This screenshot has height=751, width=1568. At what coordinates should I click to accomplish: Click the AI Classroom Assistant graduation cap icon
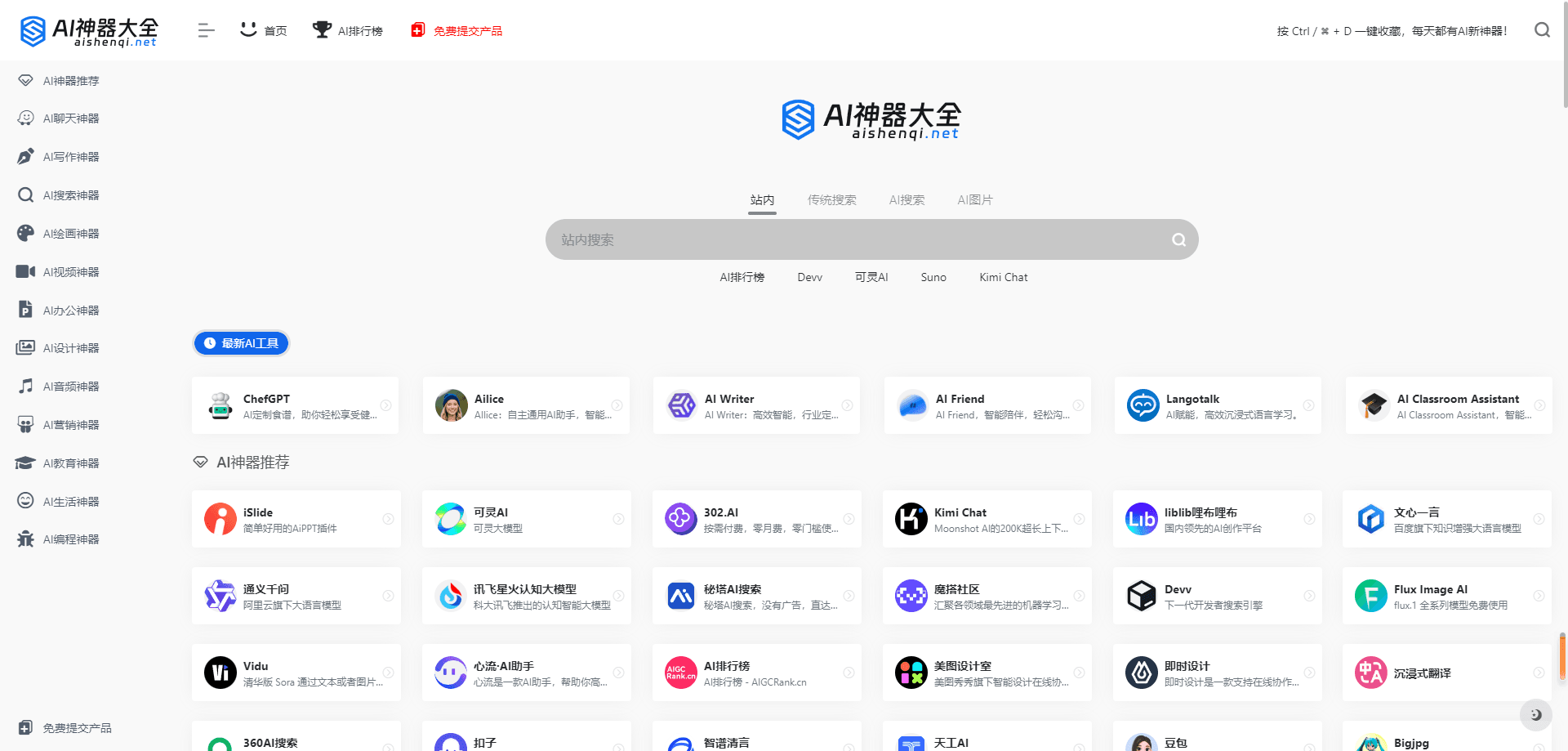click(x=1374, y=405)
